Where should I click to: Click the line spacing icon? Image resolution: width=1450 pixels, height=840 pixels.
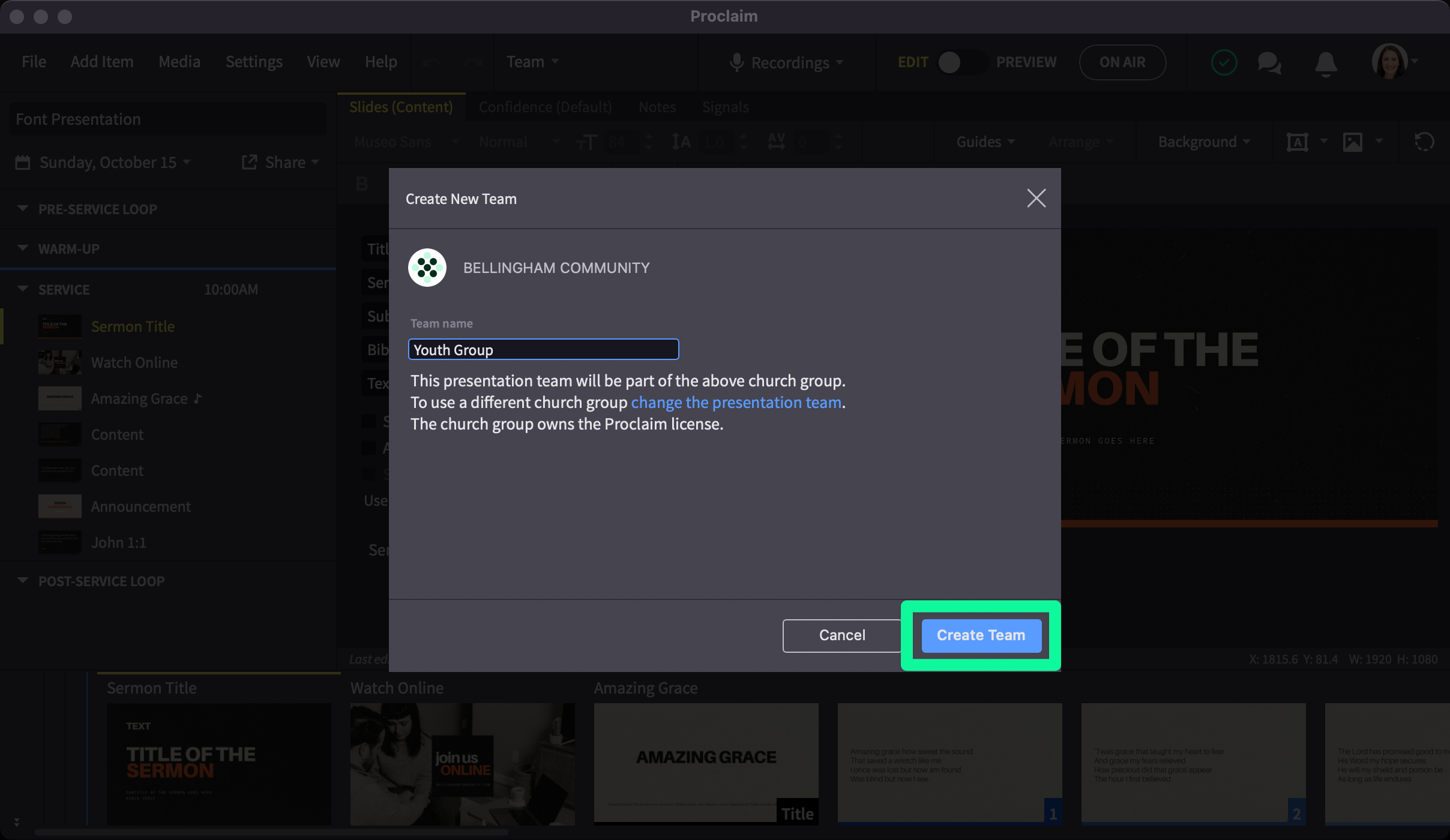681,142
